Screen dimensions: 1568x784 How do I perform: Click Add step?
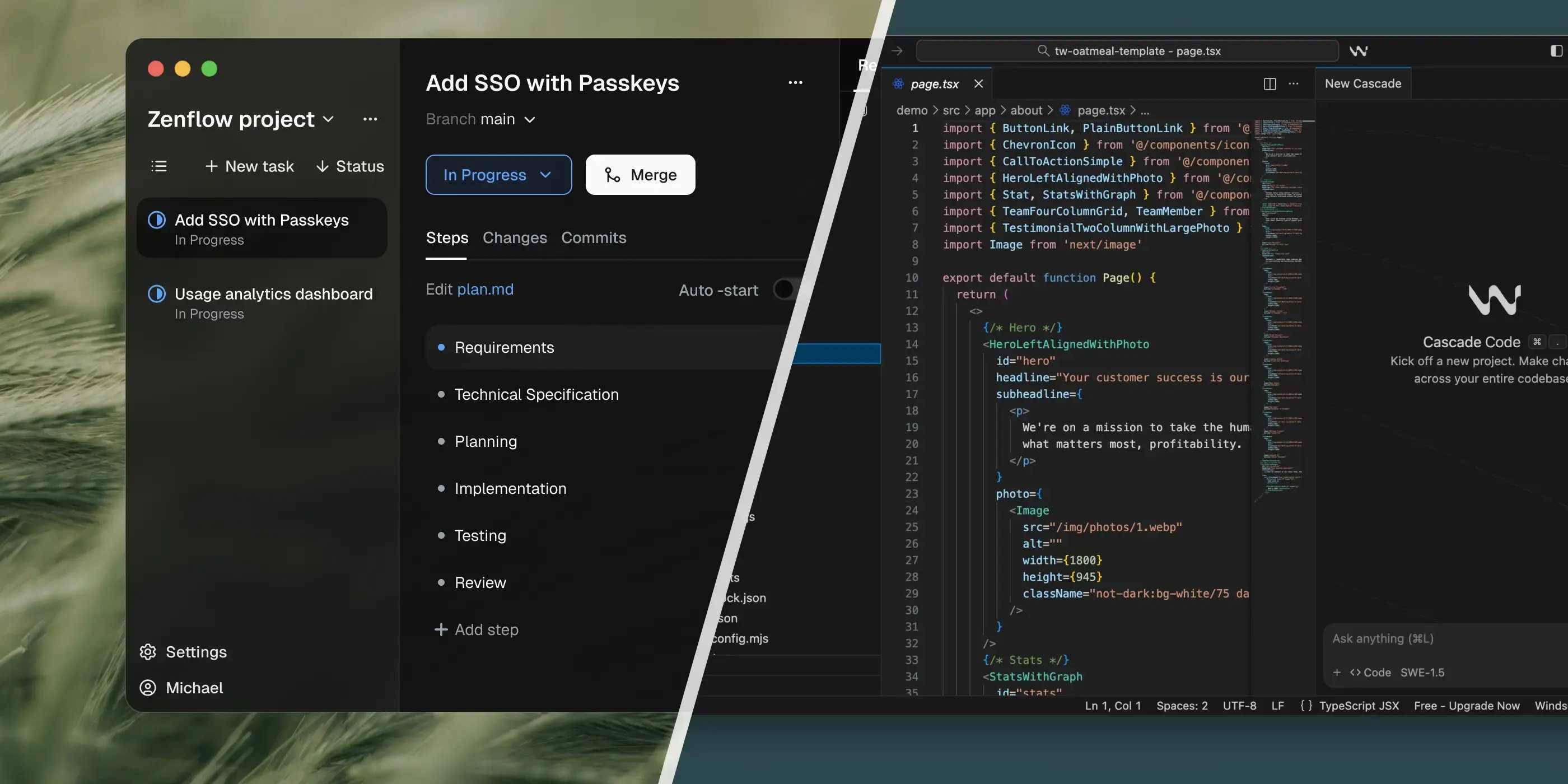[476, 629]
